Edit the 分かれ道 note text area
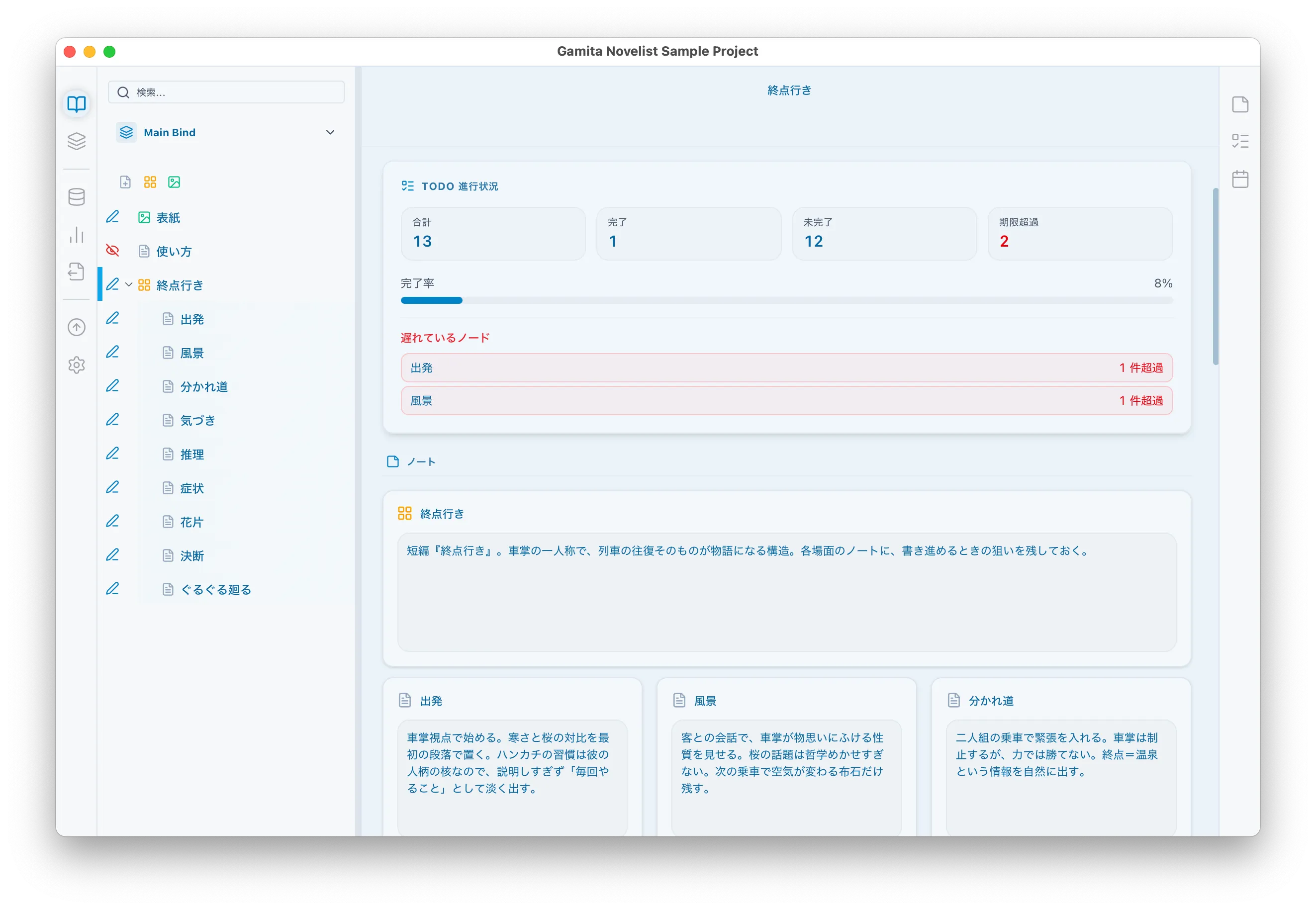Image resolution: width=1316 pixels, height=910 pixels. (1060, 778)
